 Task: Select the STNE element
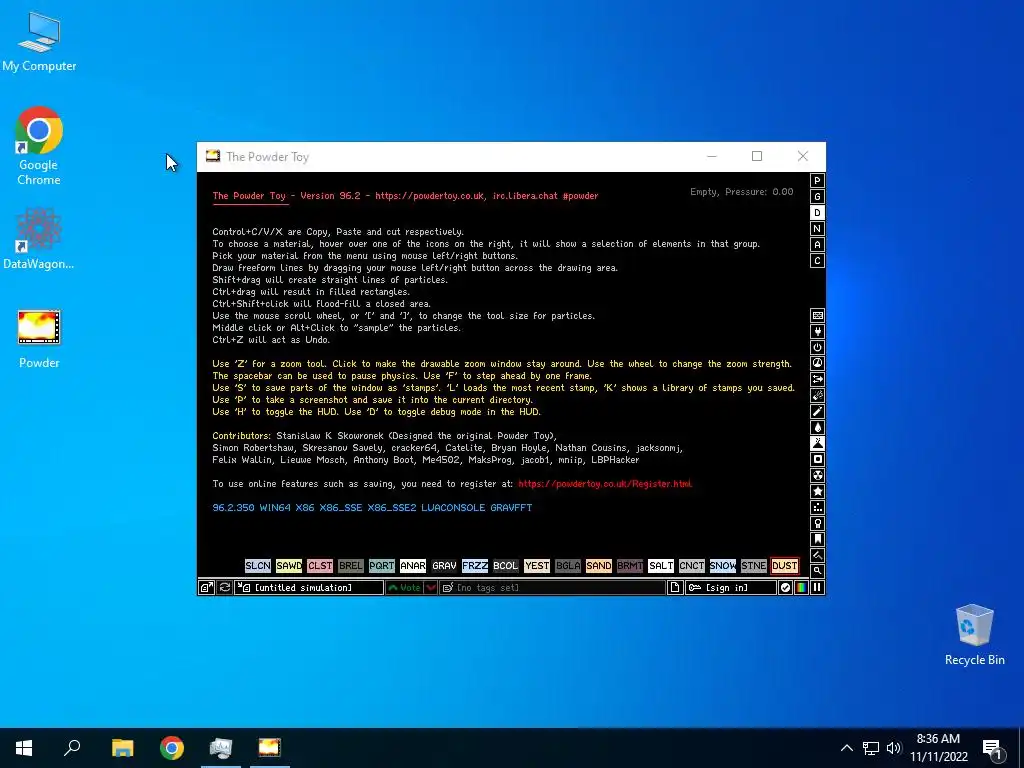pos(754,566)
